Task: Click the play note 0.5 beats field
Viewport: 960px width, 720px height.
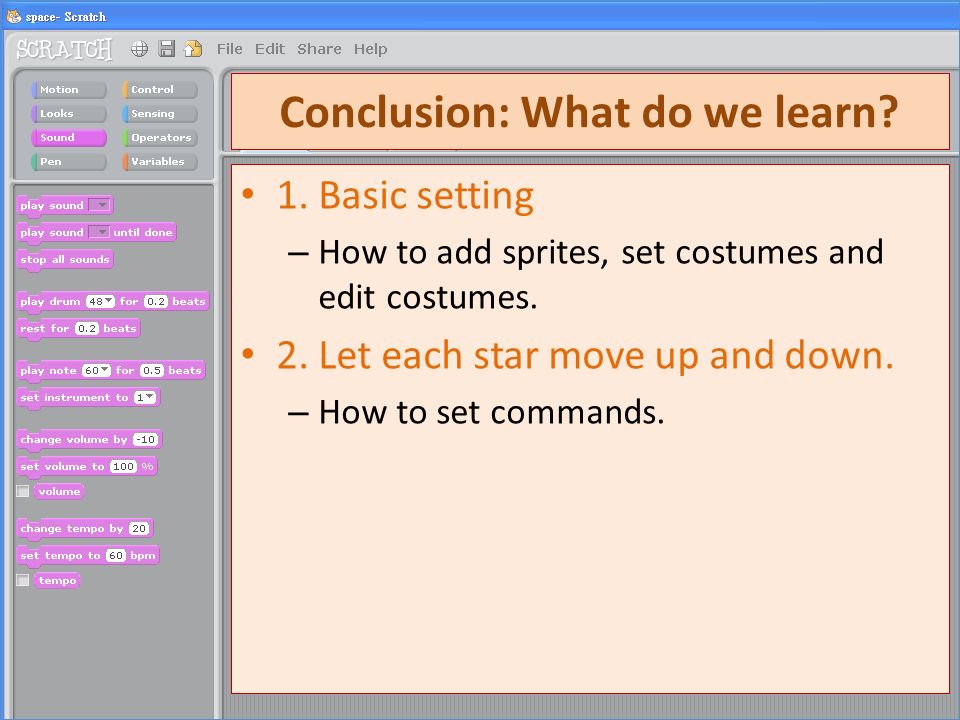Action: tap(152, 370)
